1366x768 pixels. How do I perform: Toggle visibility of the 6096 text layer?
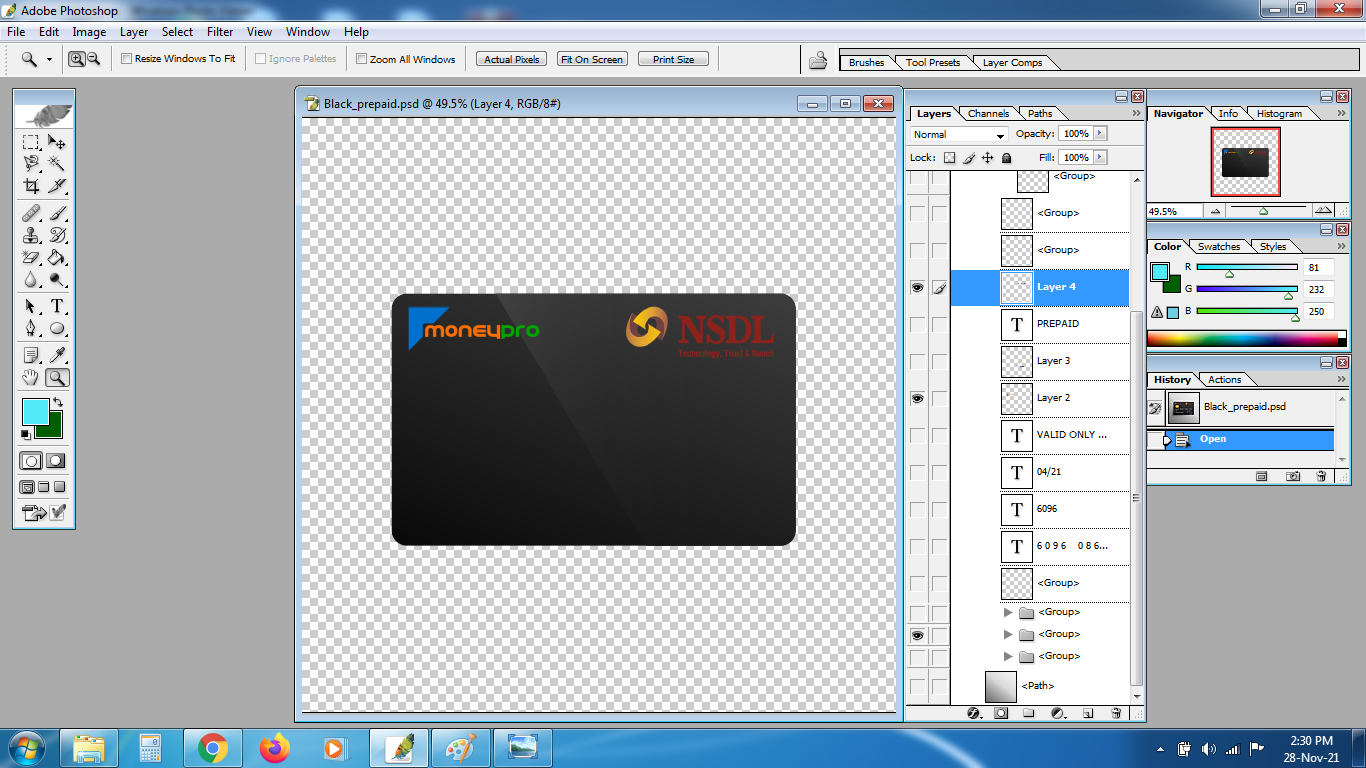coord(917,509)
